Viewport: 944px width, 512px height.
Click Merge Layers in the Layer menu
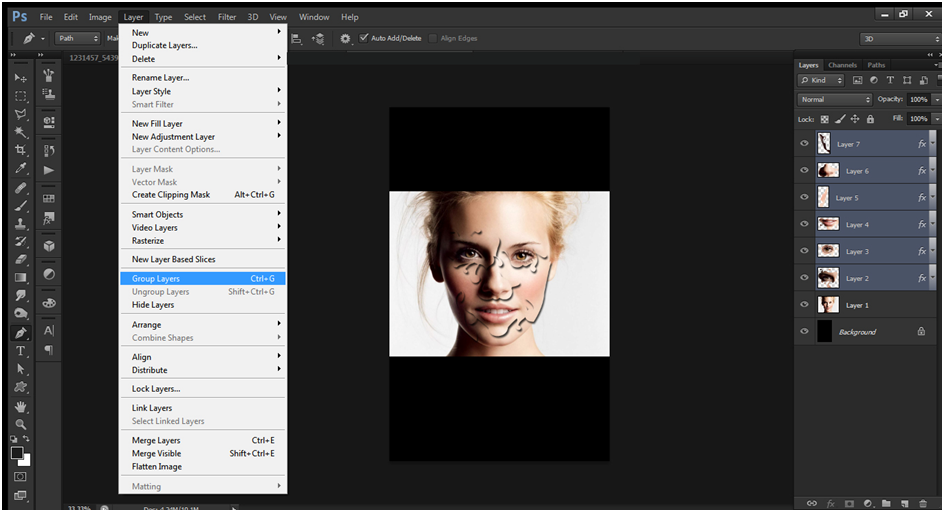pos(156,440)
